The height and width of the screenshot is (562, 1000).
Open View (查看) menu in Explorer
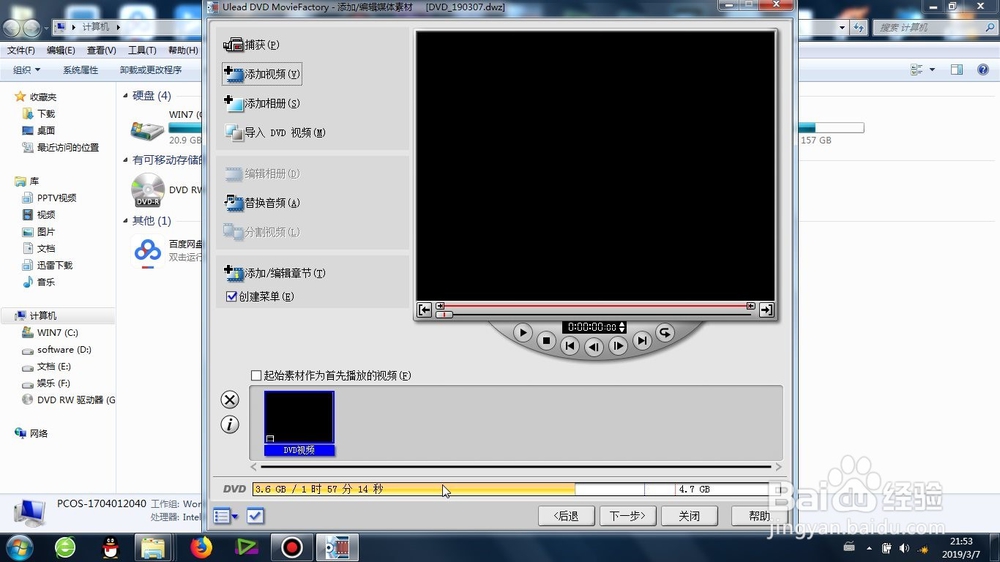(x=101, y=50)
